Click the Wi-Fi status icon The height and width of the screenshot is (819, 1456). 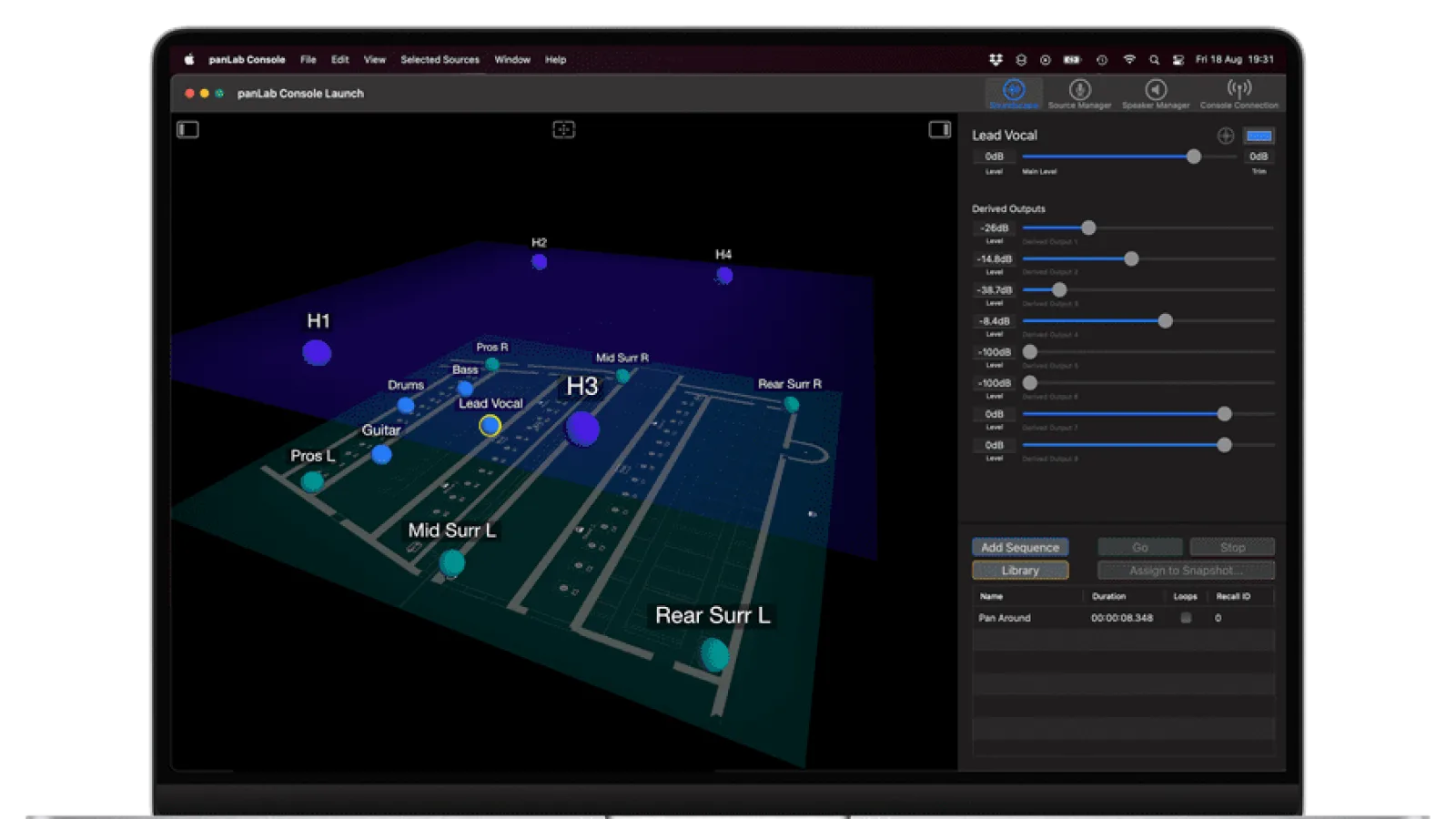(x=1129, y=59)
